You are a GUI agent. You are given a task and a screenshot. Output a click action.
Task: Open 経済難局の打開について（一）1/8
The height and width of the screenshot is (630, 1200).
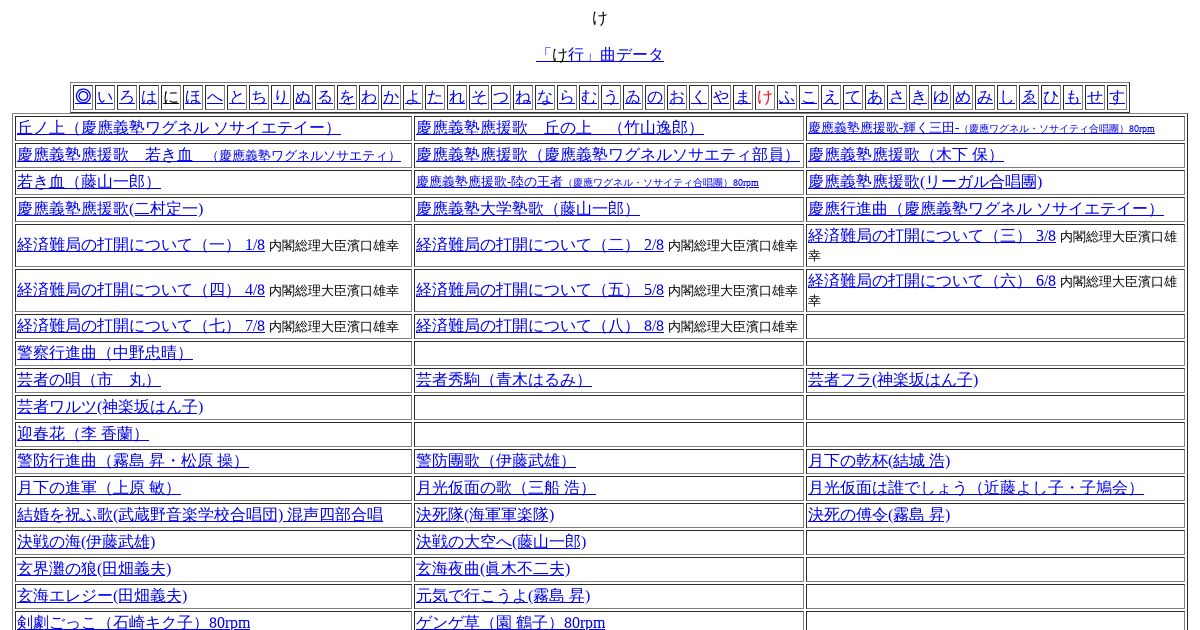(141, 245)
